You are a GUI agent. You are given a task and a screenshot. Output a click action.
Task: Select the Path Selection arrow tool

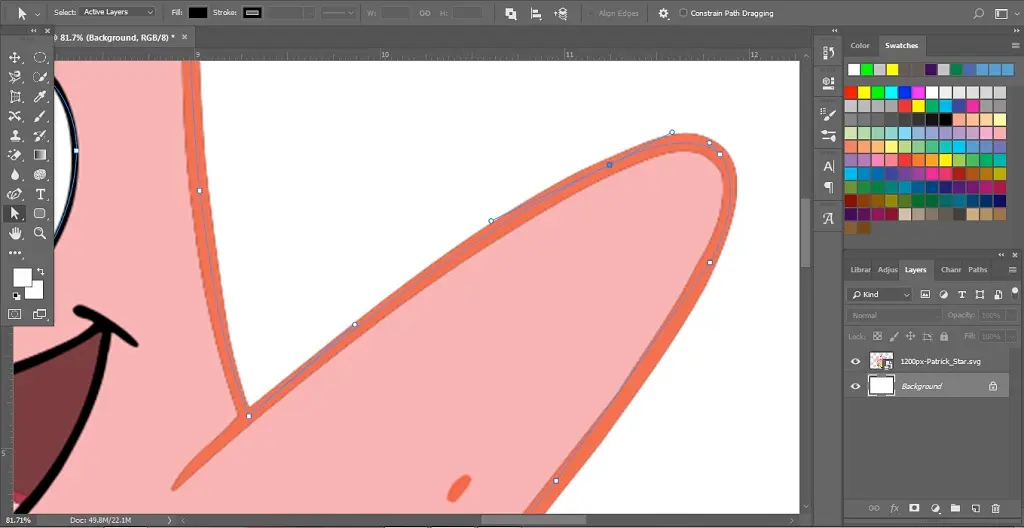15,213
